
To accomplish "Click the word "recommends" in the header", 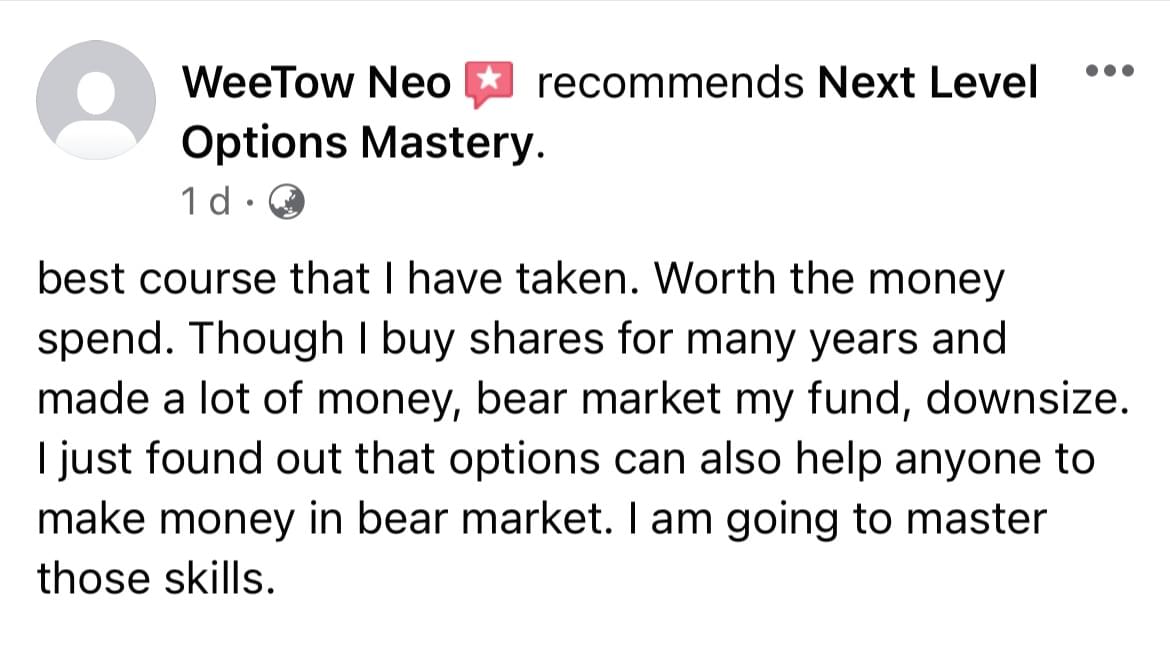I will 670,84.
